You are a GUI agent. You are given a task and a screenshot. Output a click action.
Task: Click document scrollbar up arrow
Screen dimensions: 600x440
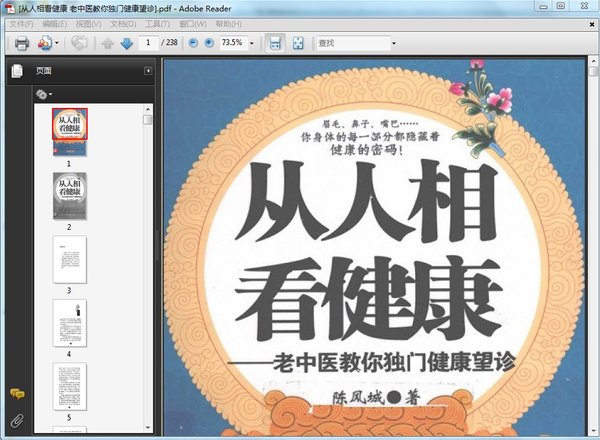coord(593,61)
